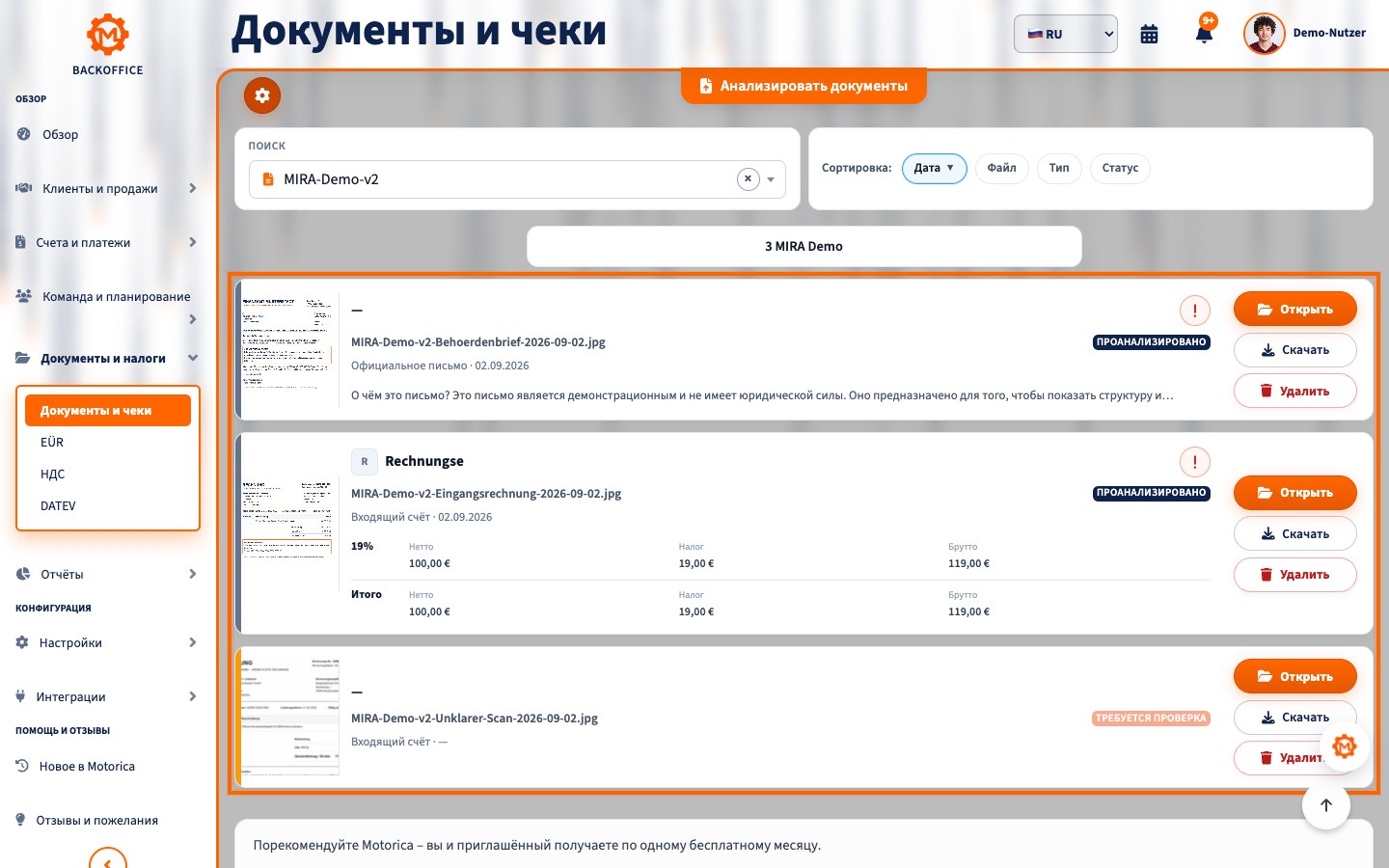
Task: Open the RU language selector
Action: pos(1065,34)
